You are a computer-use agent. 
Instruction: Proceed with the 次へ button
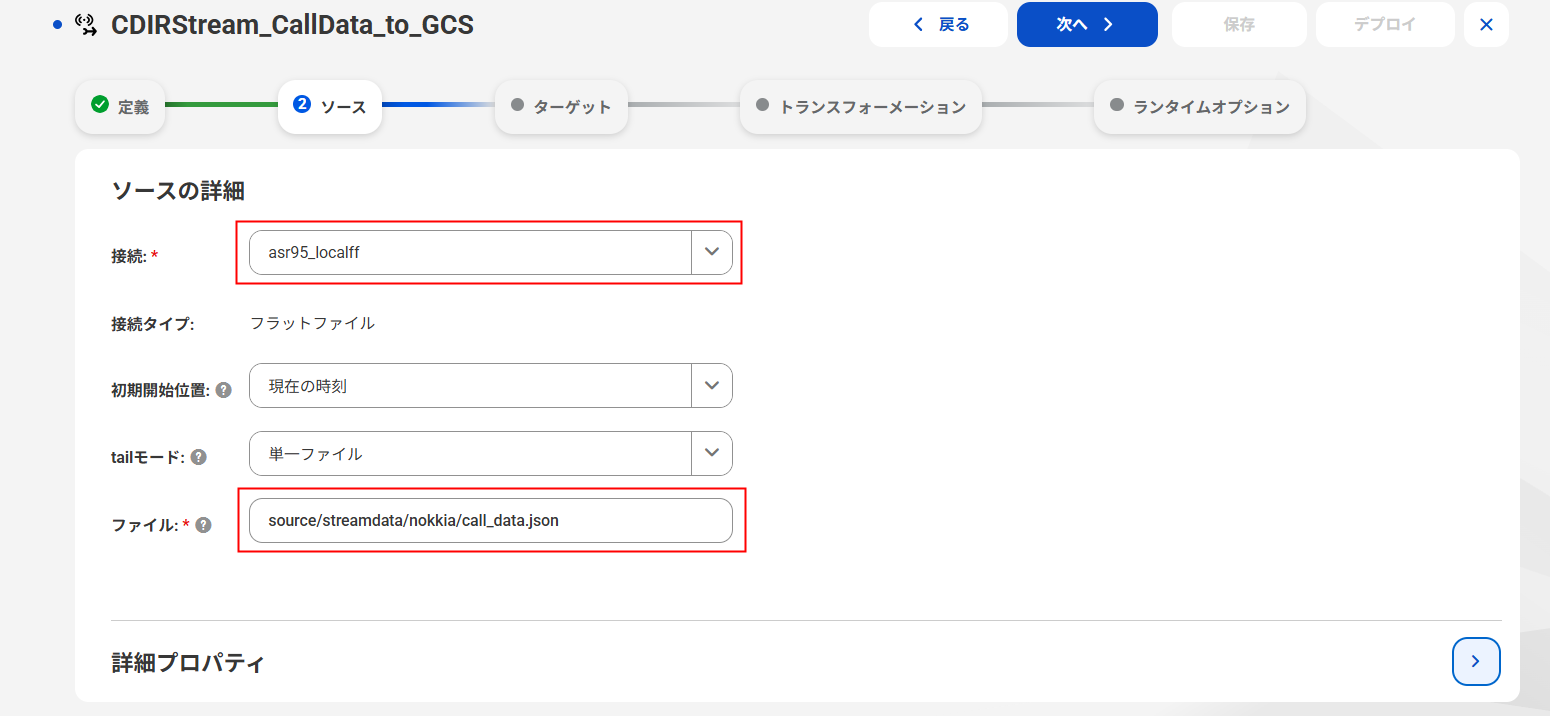1087,25
